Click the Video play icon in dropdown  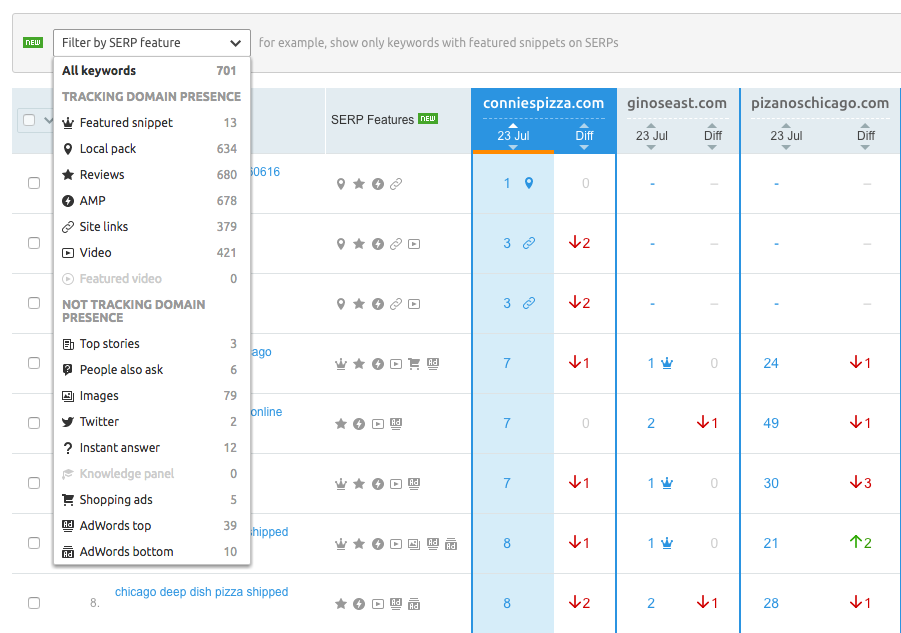[68, 253]
